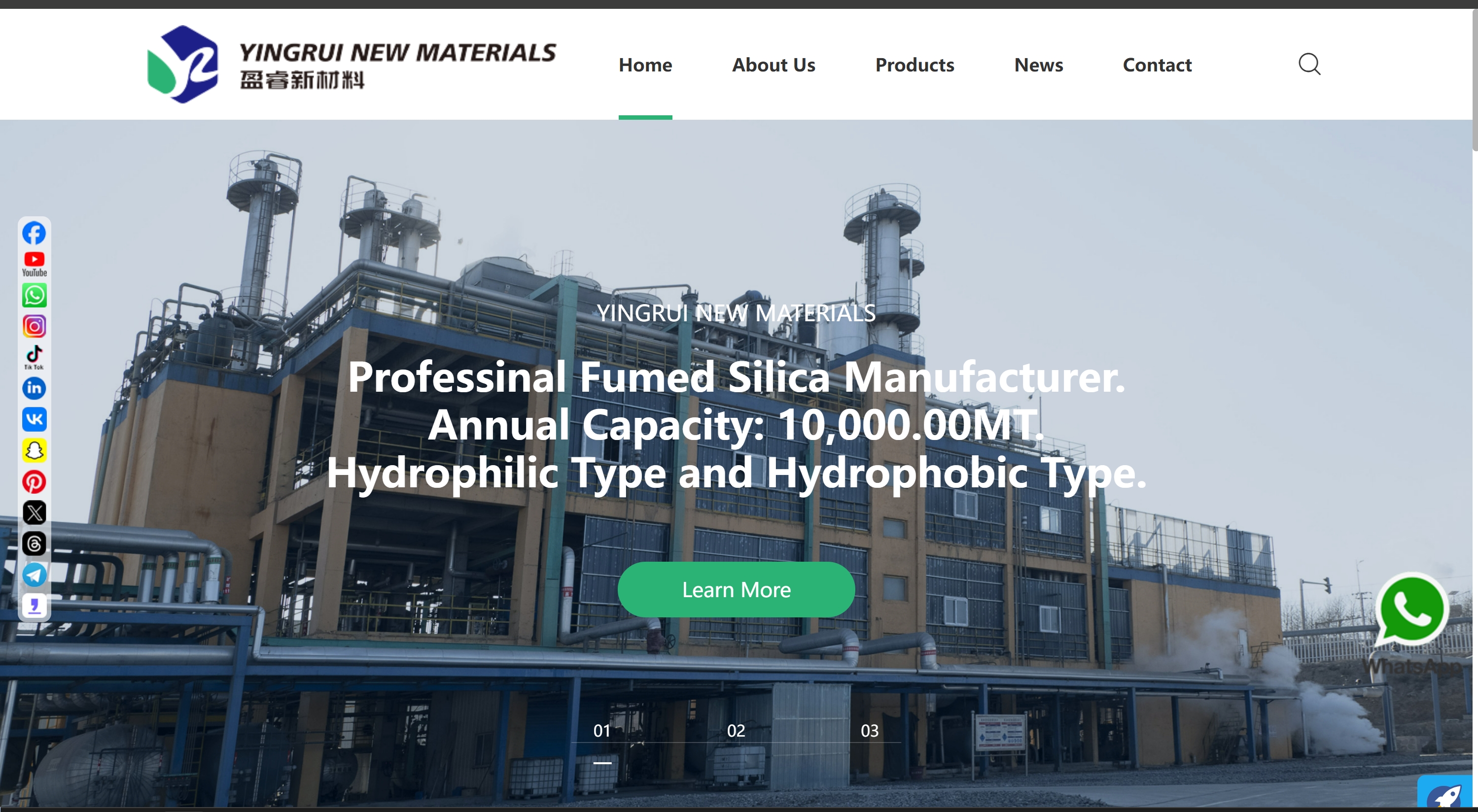This screenshot has height=812, width=1478.
Task: Open the Snapchat icon
Action: [x=34, y=450]
